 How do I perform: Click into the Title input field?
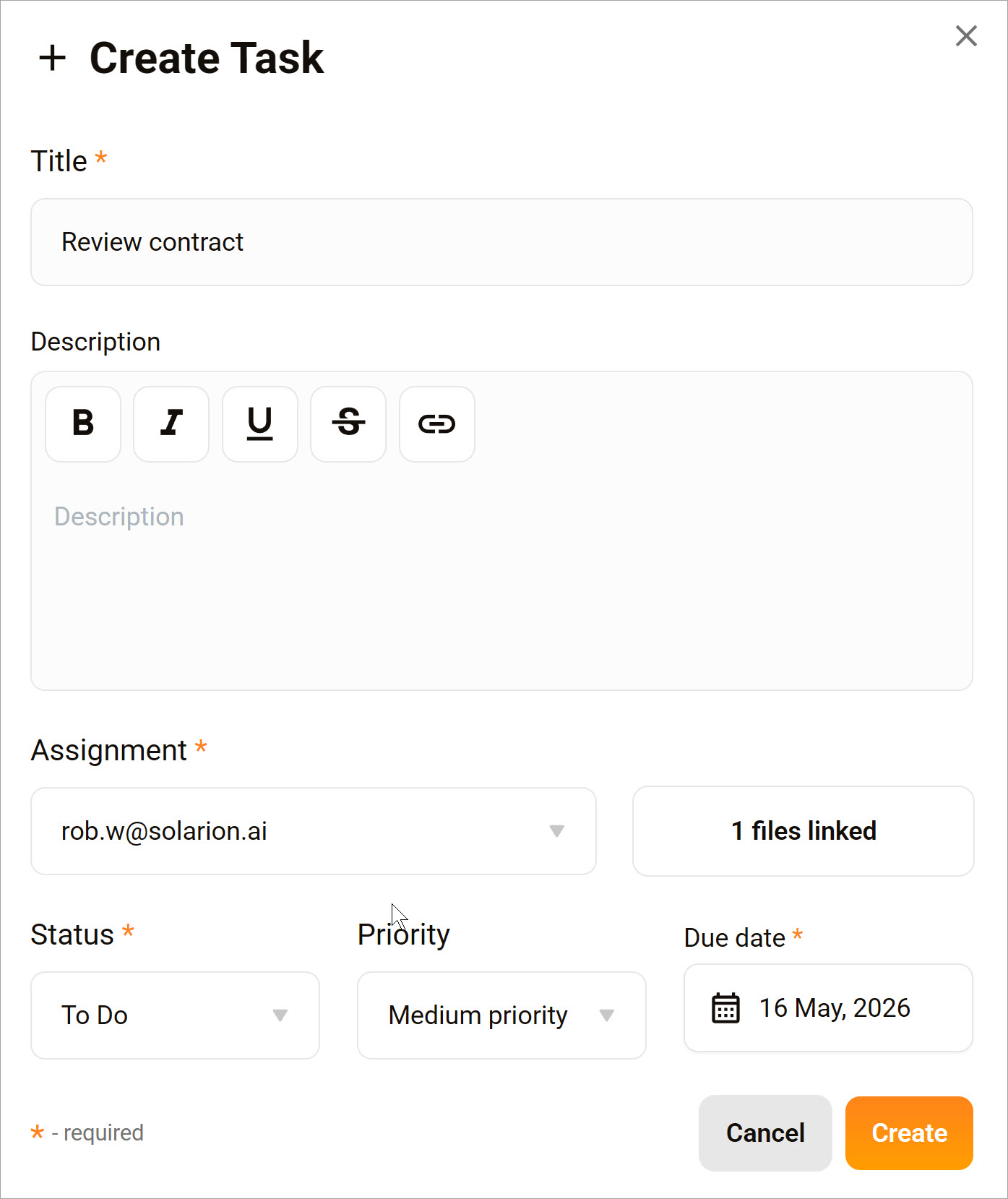[x=501, y=242]
